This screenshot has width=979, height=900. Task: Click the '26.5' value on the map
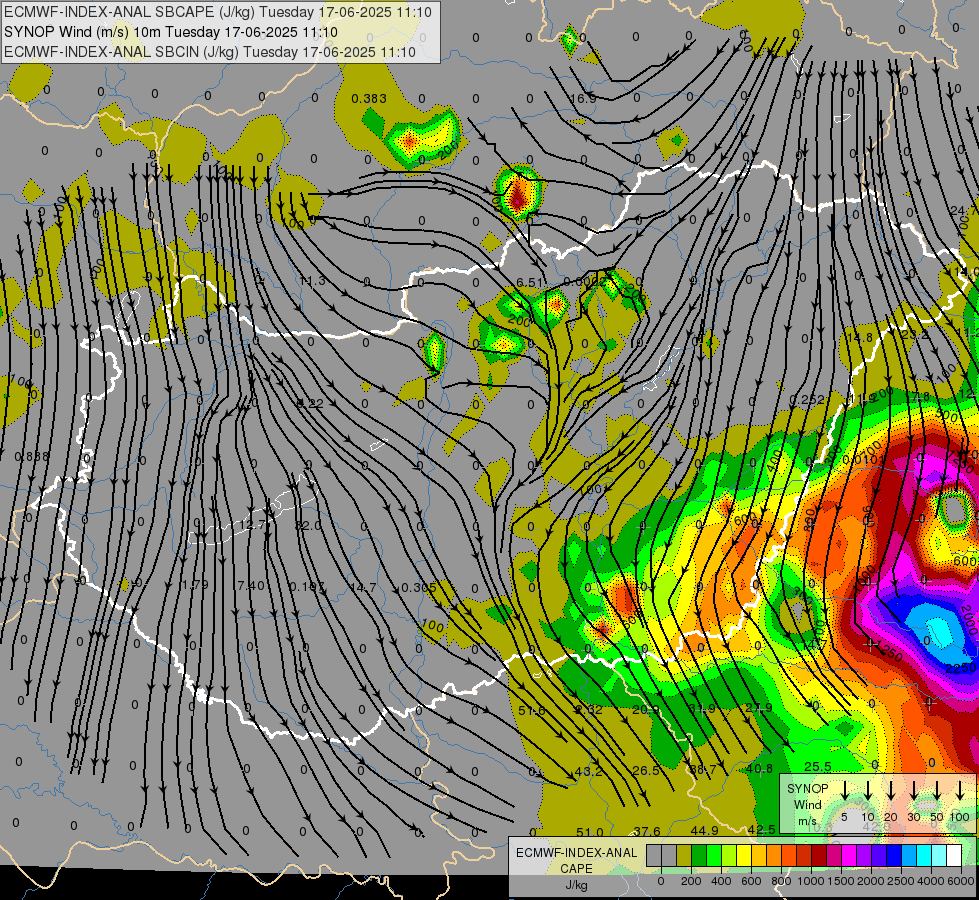[646, 770]
